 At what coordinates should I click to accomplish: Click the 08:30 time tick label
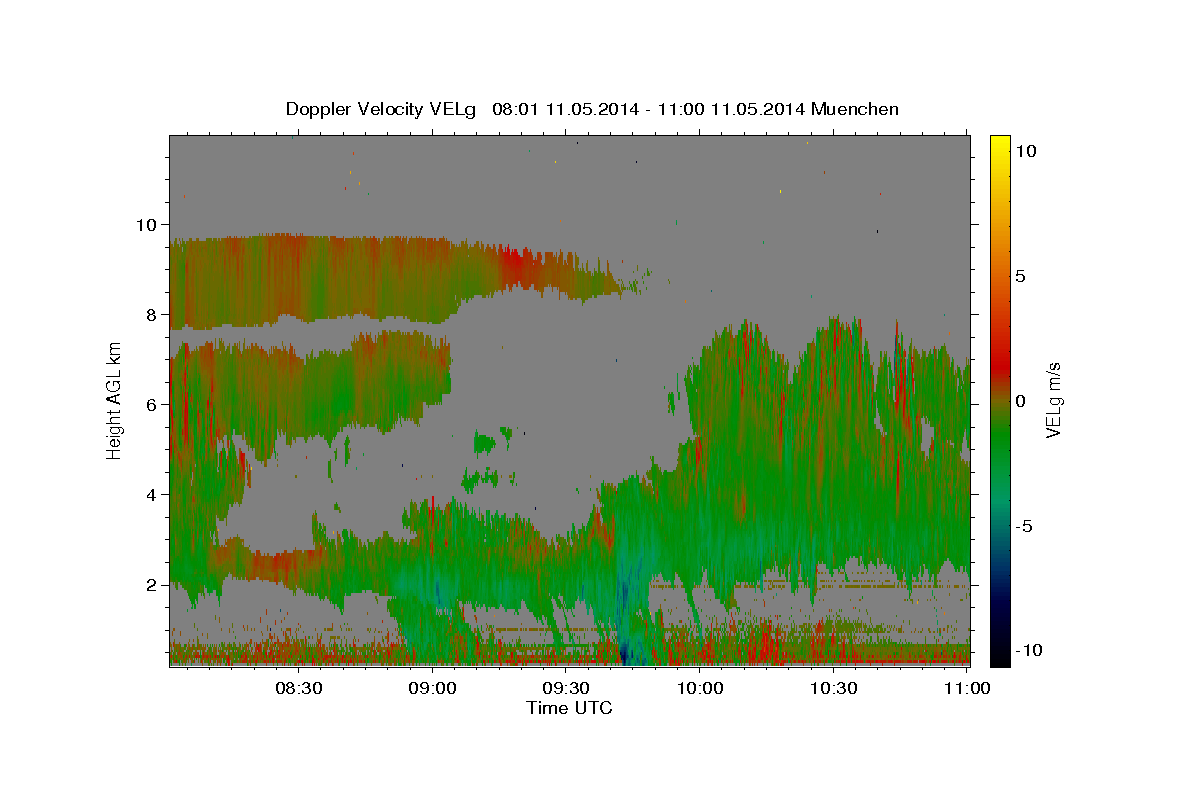tap(299, 688)
